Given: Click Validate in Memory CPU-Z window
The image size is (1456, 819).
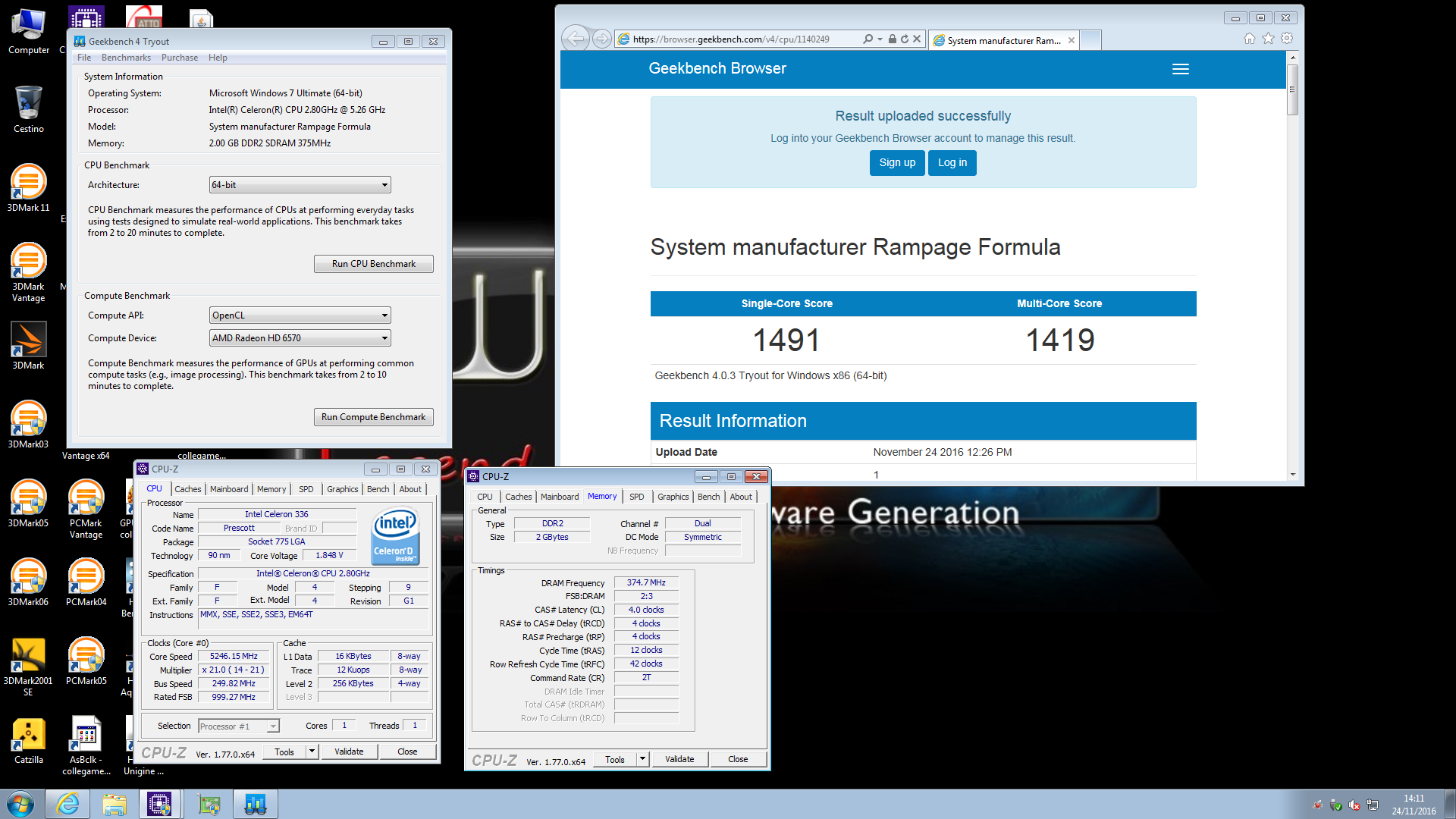Looking at the screenshot, I should click(x=679, y=759).
